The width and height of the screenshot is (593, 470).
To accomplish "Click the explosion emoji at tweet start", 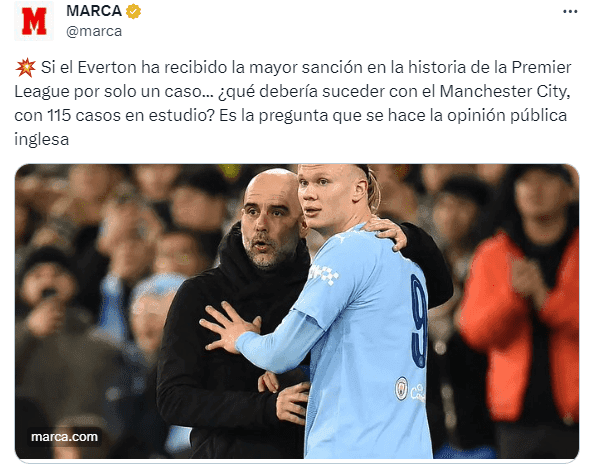I will (x=25, y=68).
